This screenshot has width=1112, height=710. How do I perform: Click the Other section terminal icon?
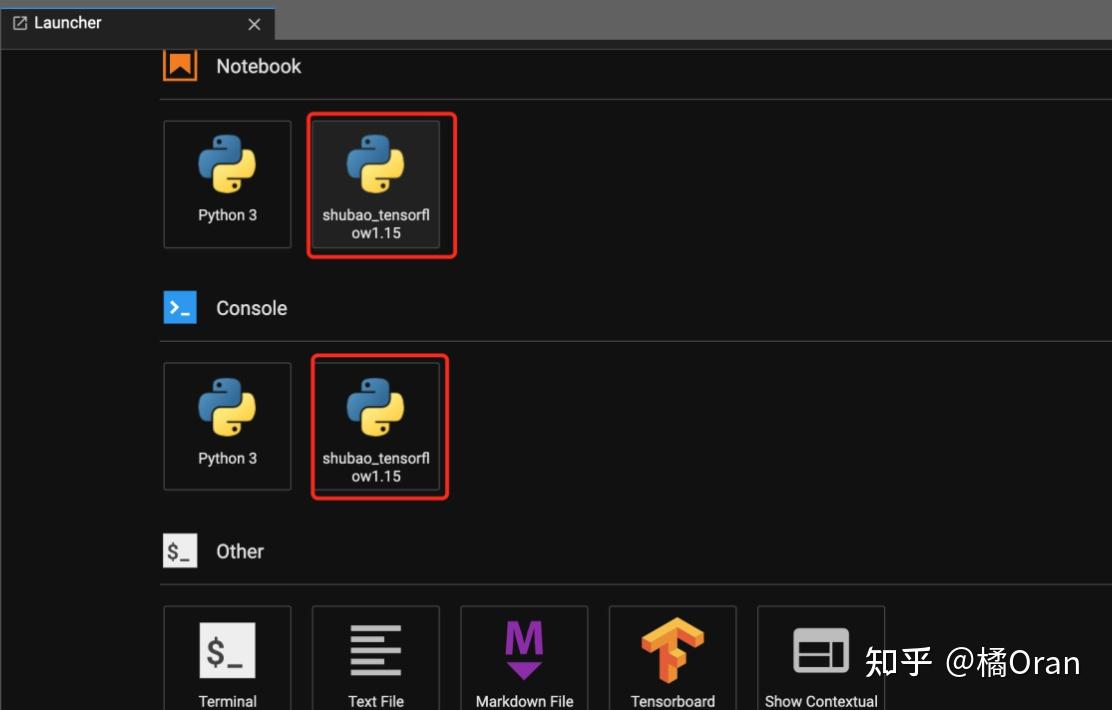(x=181, y=550)
